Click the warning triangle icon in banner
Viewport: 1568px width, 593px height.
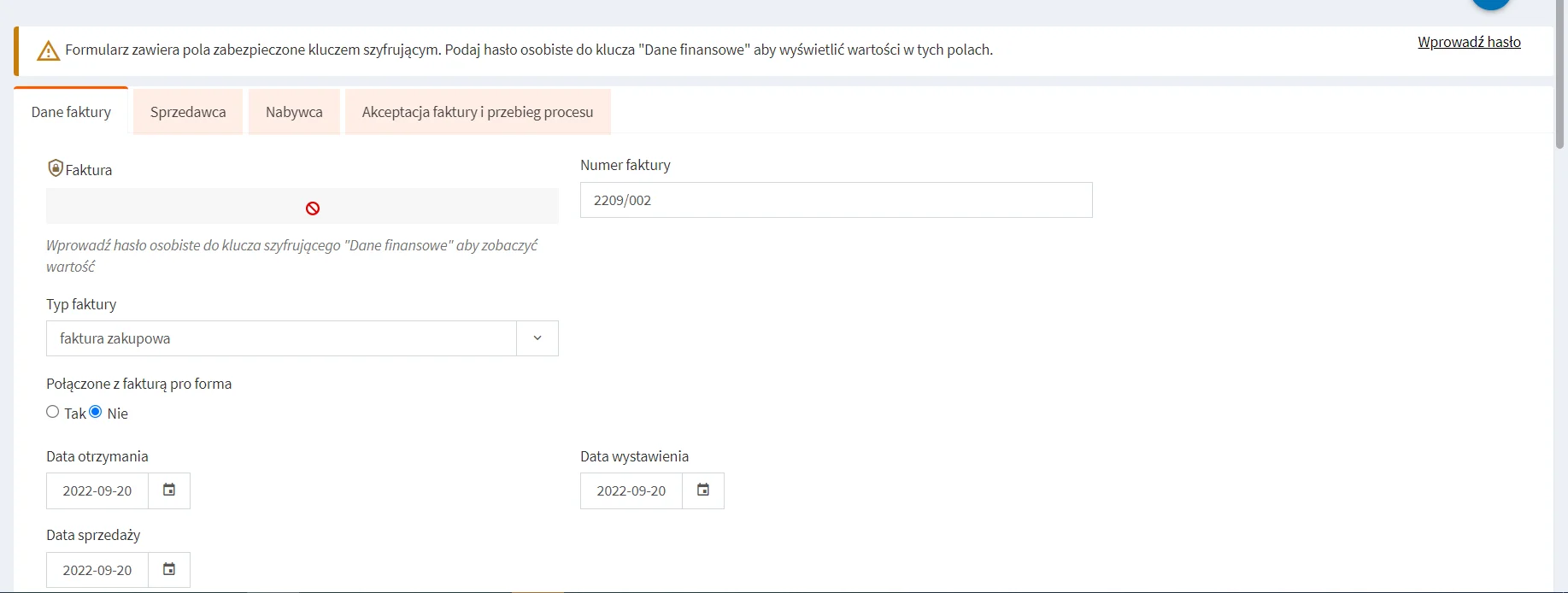[49, 51]
